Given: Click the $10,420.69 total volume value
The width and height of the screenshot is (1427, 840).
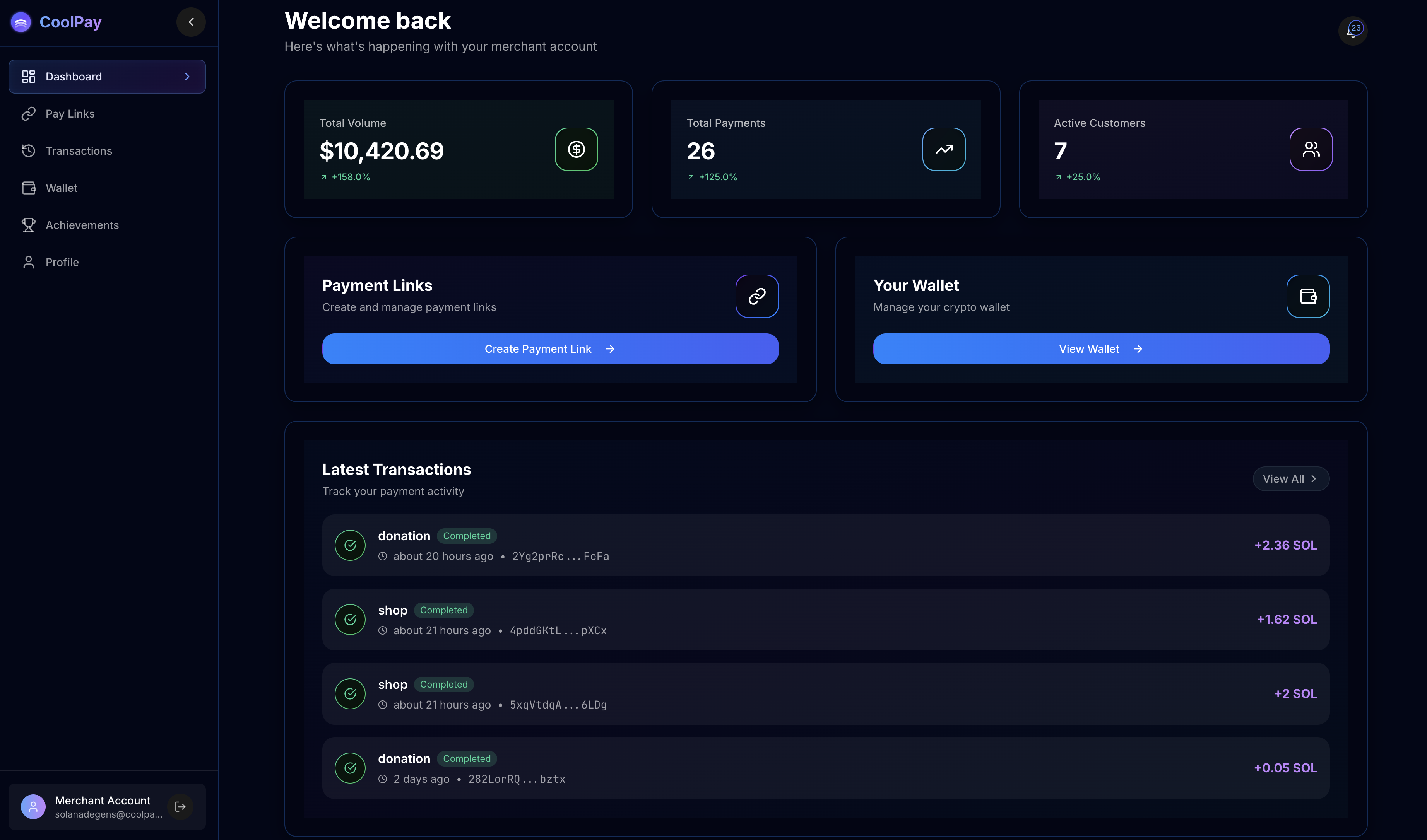Looking at the screenshot, I should 382,150.
